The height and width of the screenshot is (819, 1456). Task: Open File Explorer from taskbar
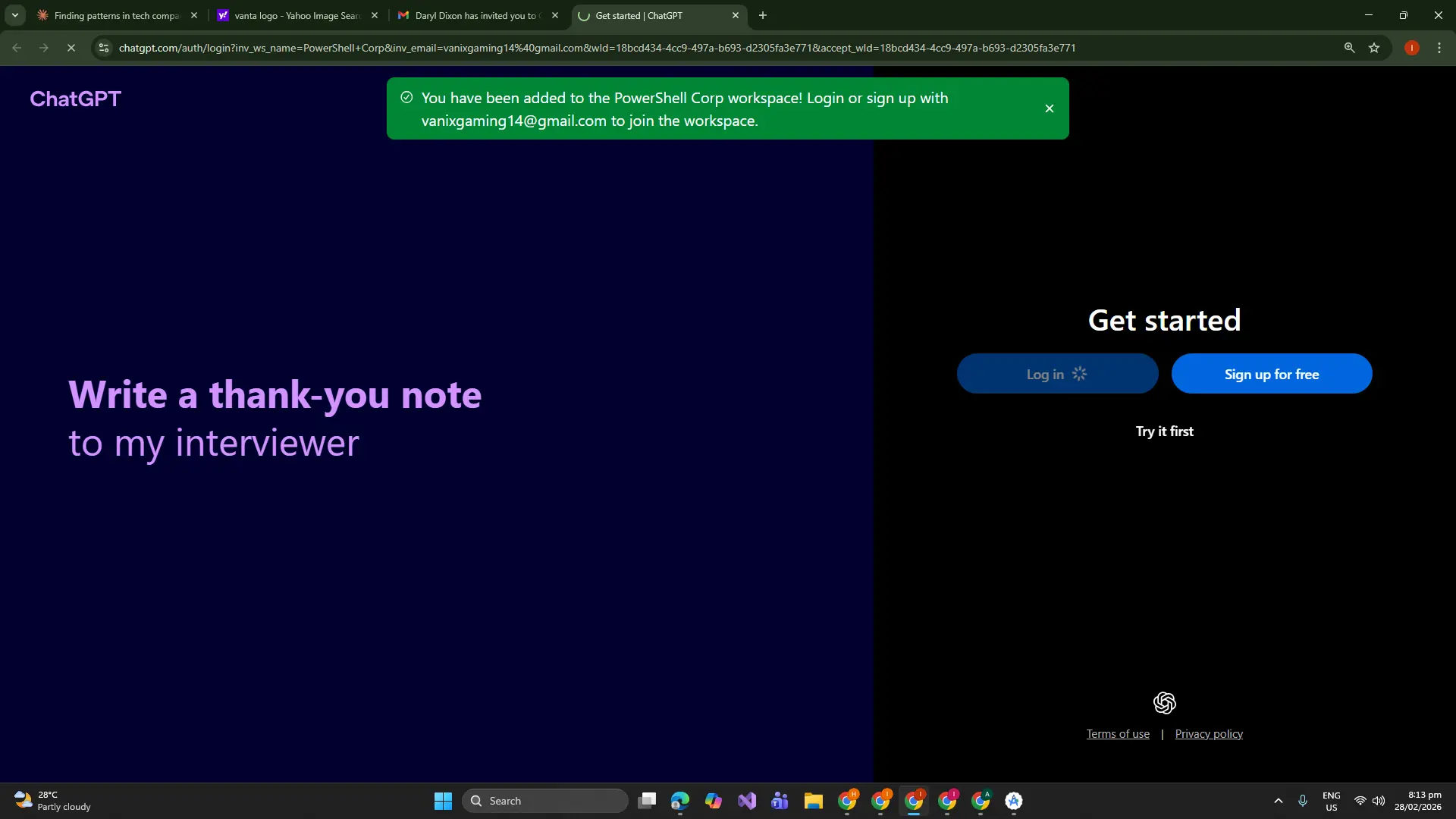814,801
